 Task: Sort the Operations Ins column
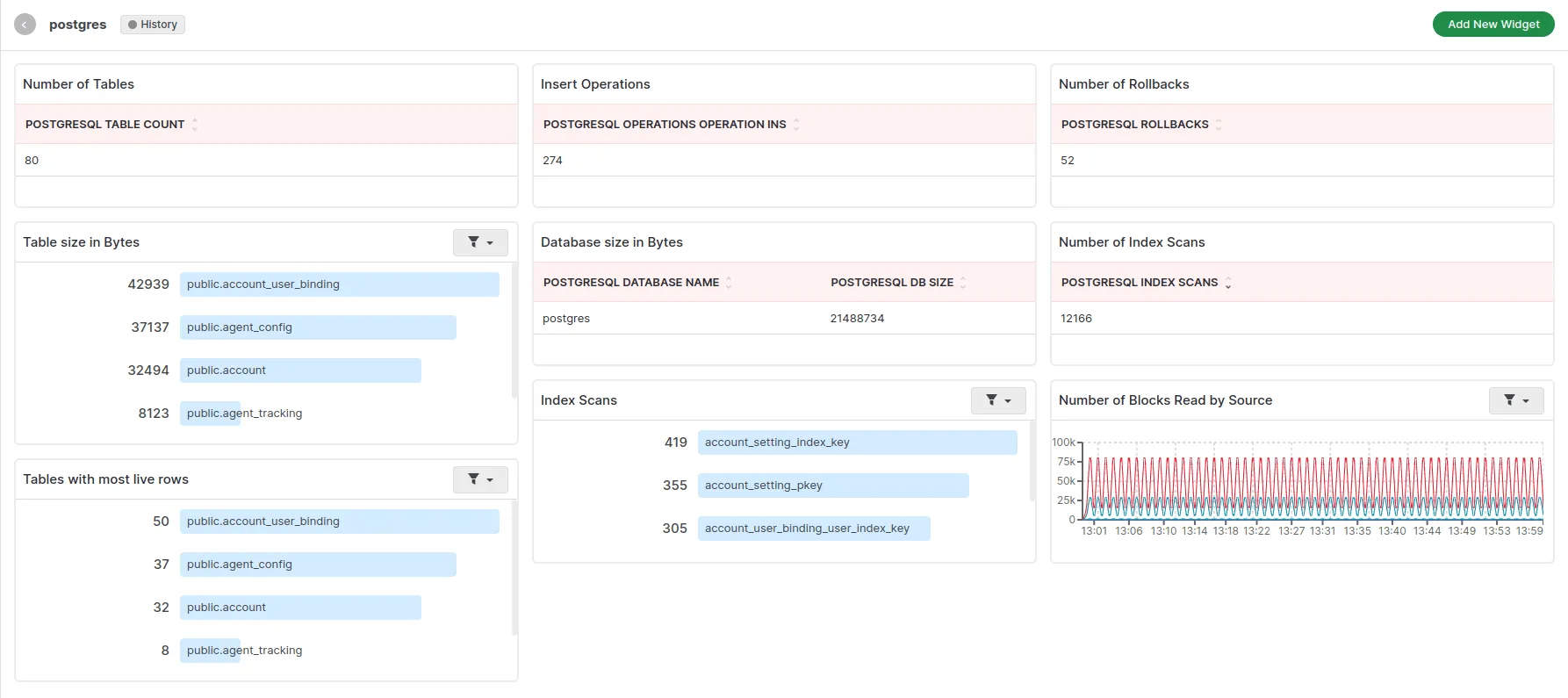(x=796, y=125)
